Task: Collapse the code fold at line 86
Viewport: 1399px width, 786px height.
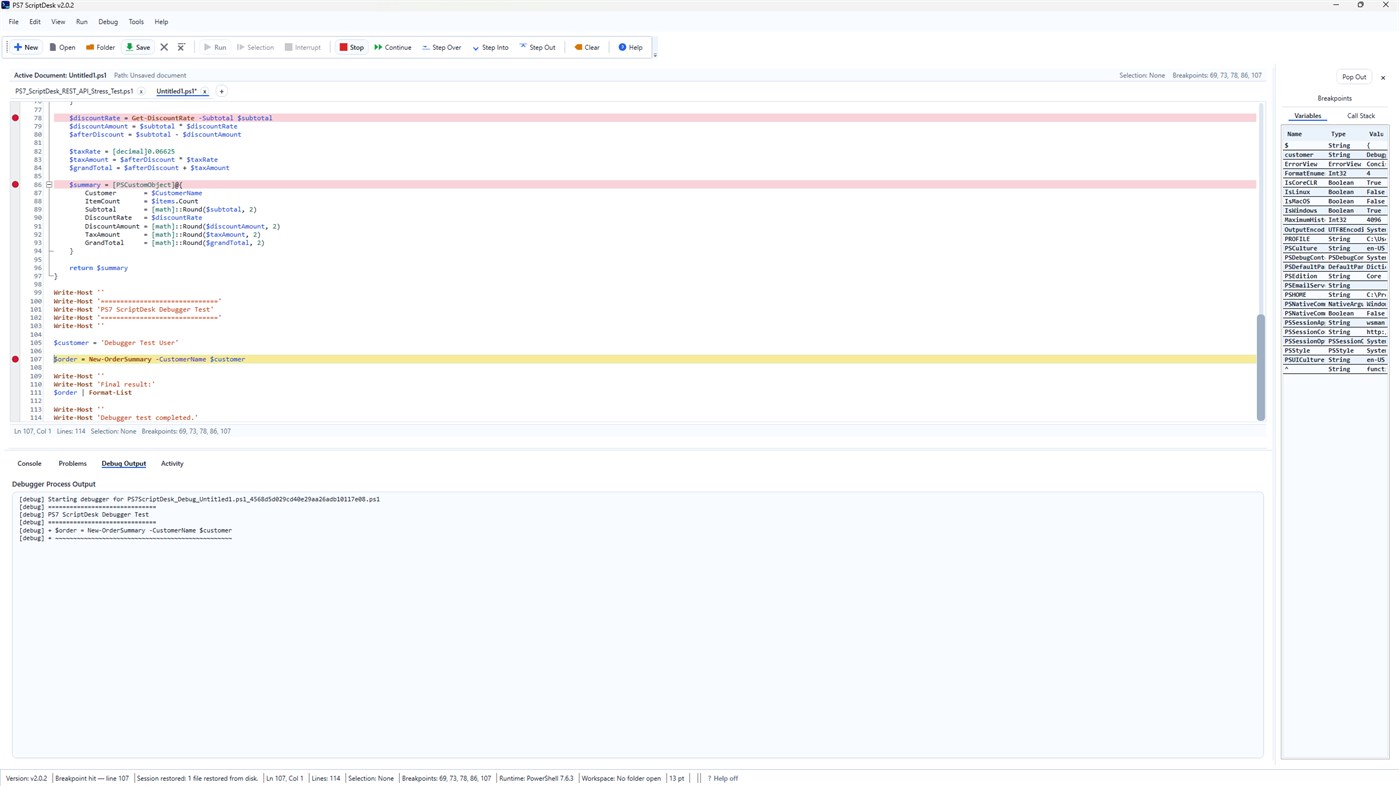Action: (49, 184)
